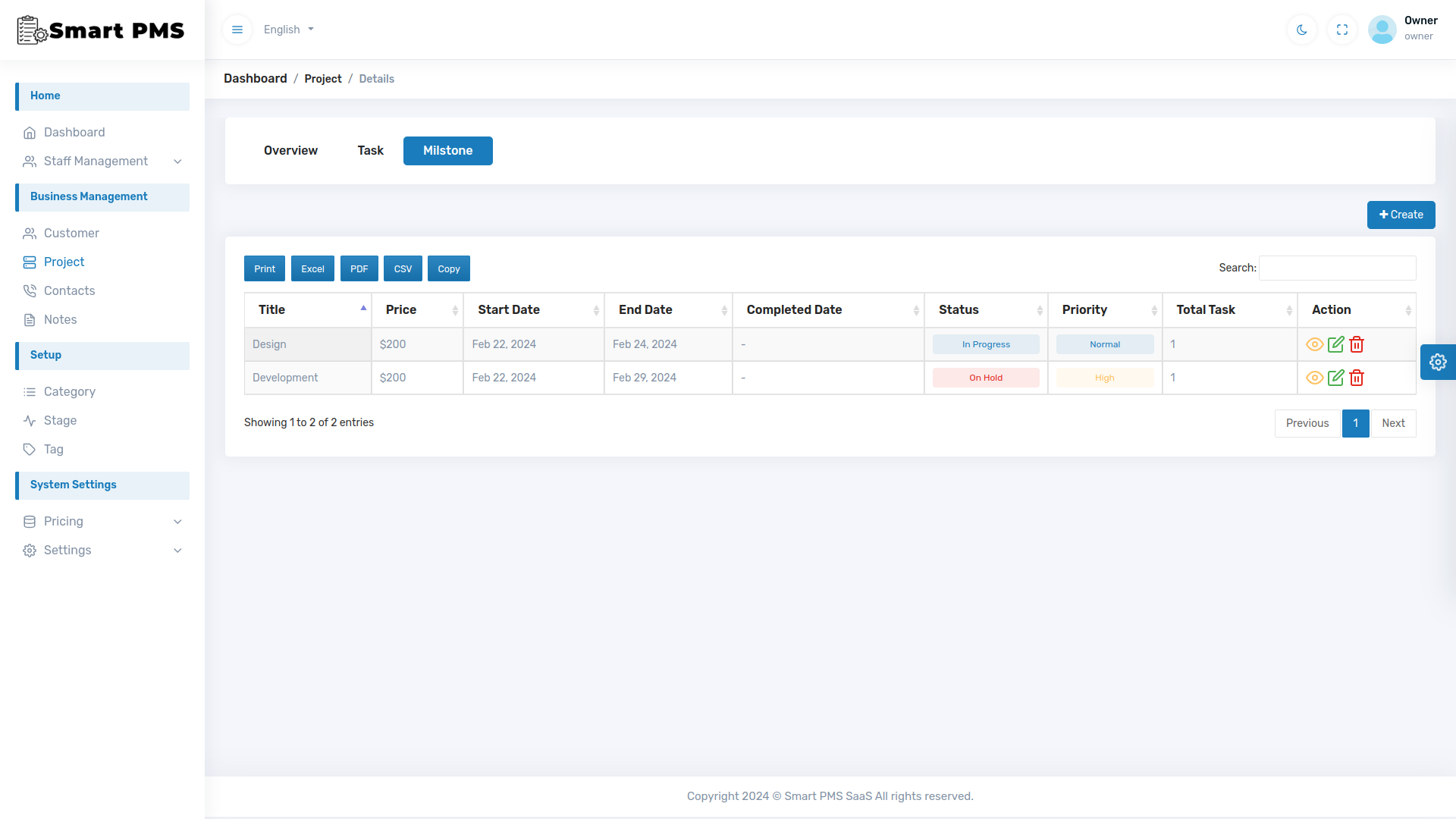1456x819 pixels.
Task: View the Design milestone details via eye icon
Action: click(x=1314, y=344)
